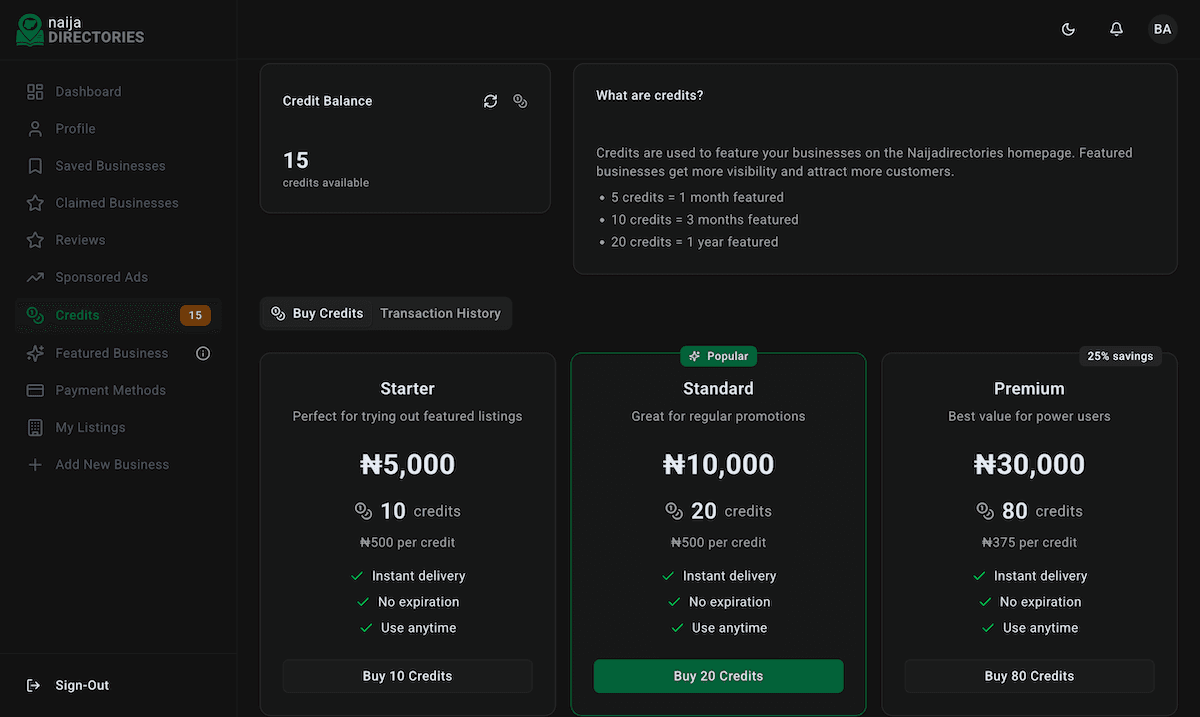Click the Naija Directories logo
Viewport: 1200px width, 717px height.
[80, 30]
